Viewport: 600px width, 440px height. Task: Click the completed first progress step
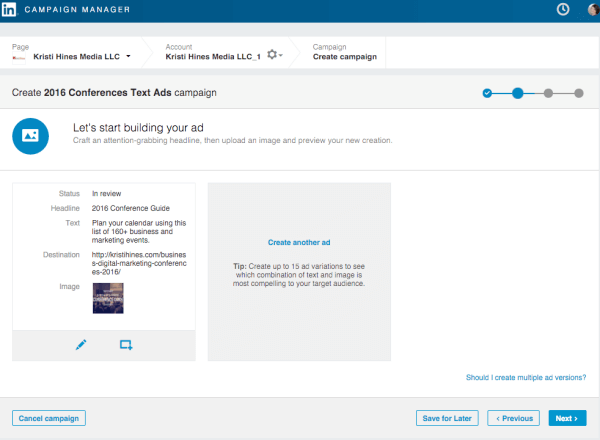(x=487, y=93)
